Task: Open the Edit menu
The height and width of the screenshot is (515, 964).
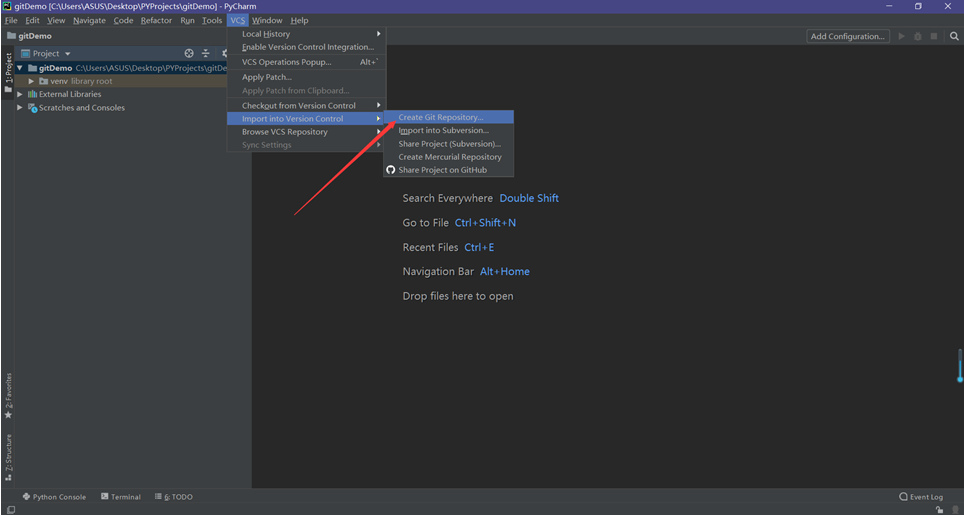Action: click(x=32, y=20)
